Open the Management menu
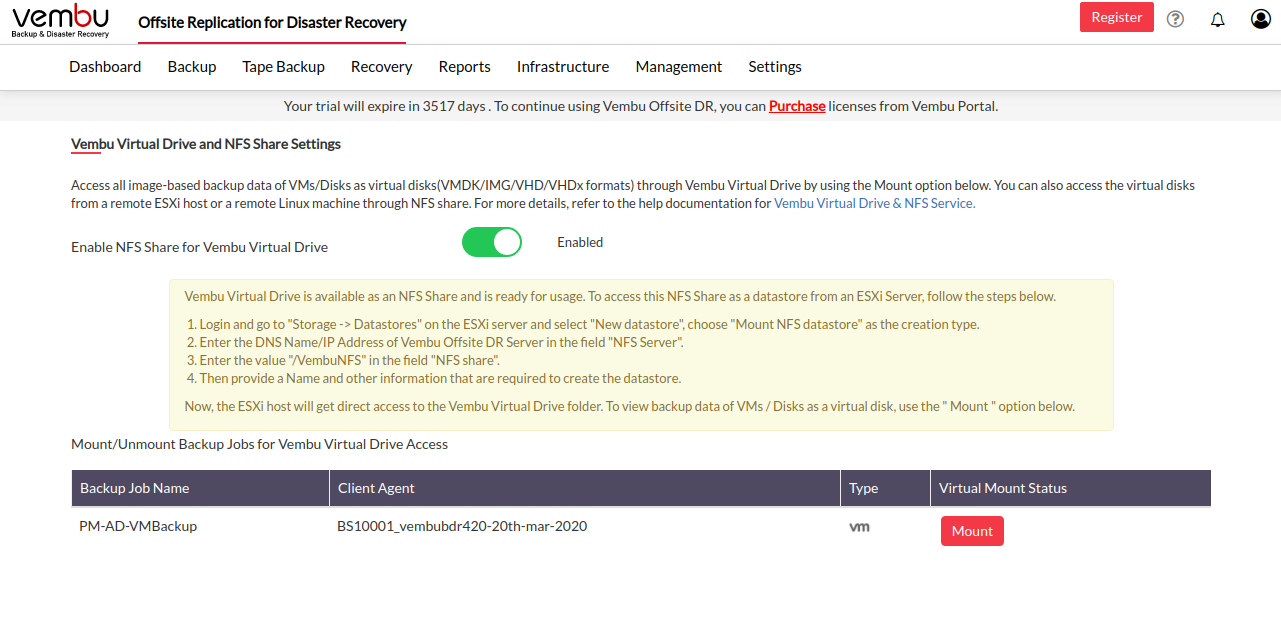 coord(679,67)
